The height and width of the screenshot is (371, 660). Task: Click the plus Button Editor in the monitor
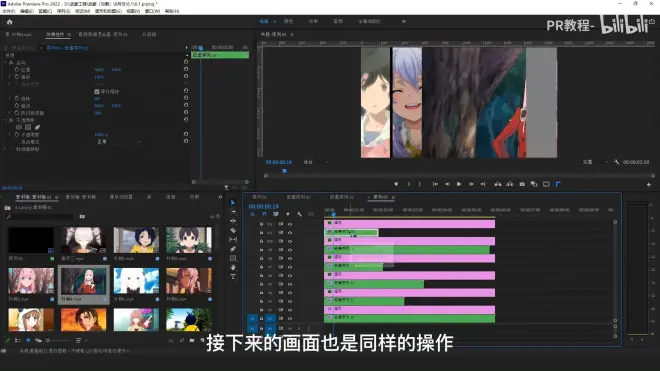pos(649,184)
